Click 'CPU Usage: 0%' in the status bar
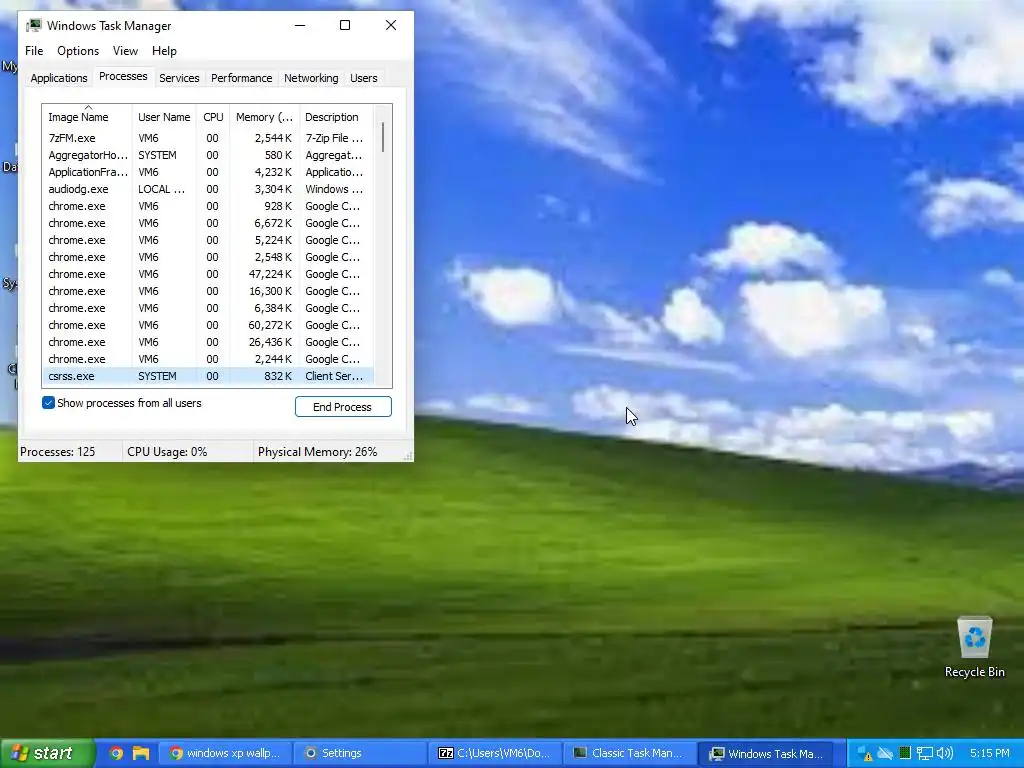 point(167,452)
